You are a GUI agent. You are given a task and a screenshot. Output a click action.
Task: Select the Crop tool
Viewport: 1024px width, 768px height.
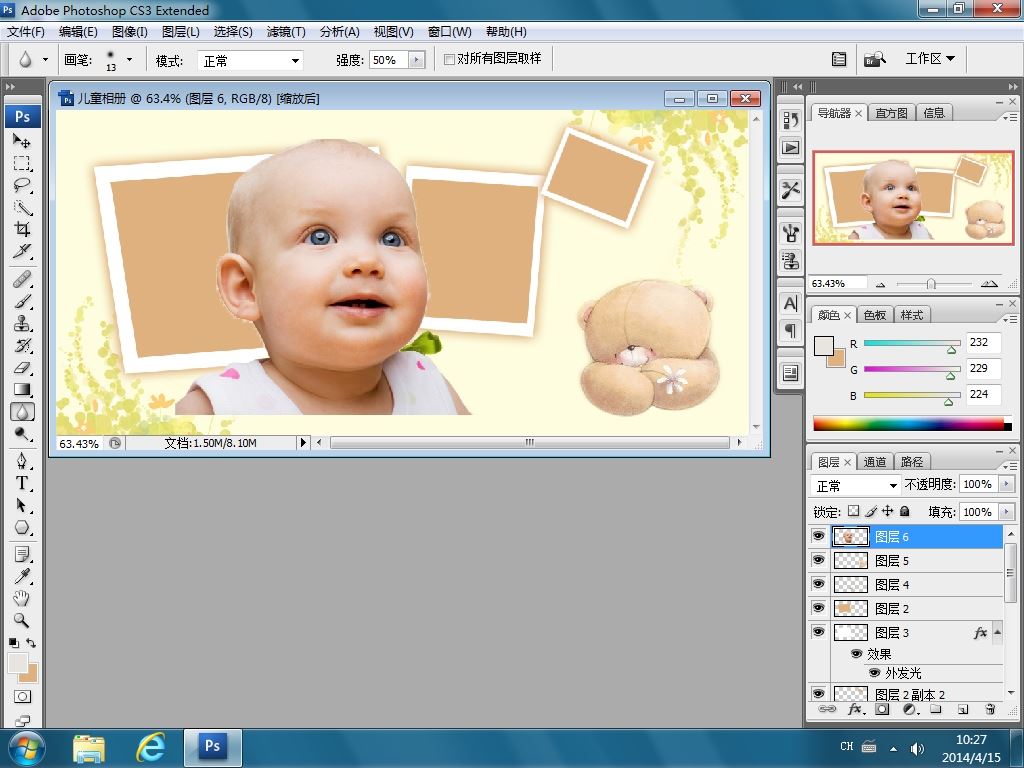pyautogui.click(x=22, y=229)
